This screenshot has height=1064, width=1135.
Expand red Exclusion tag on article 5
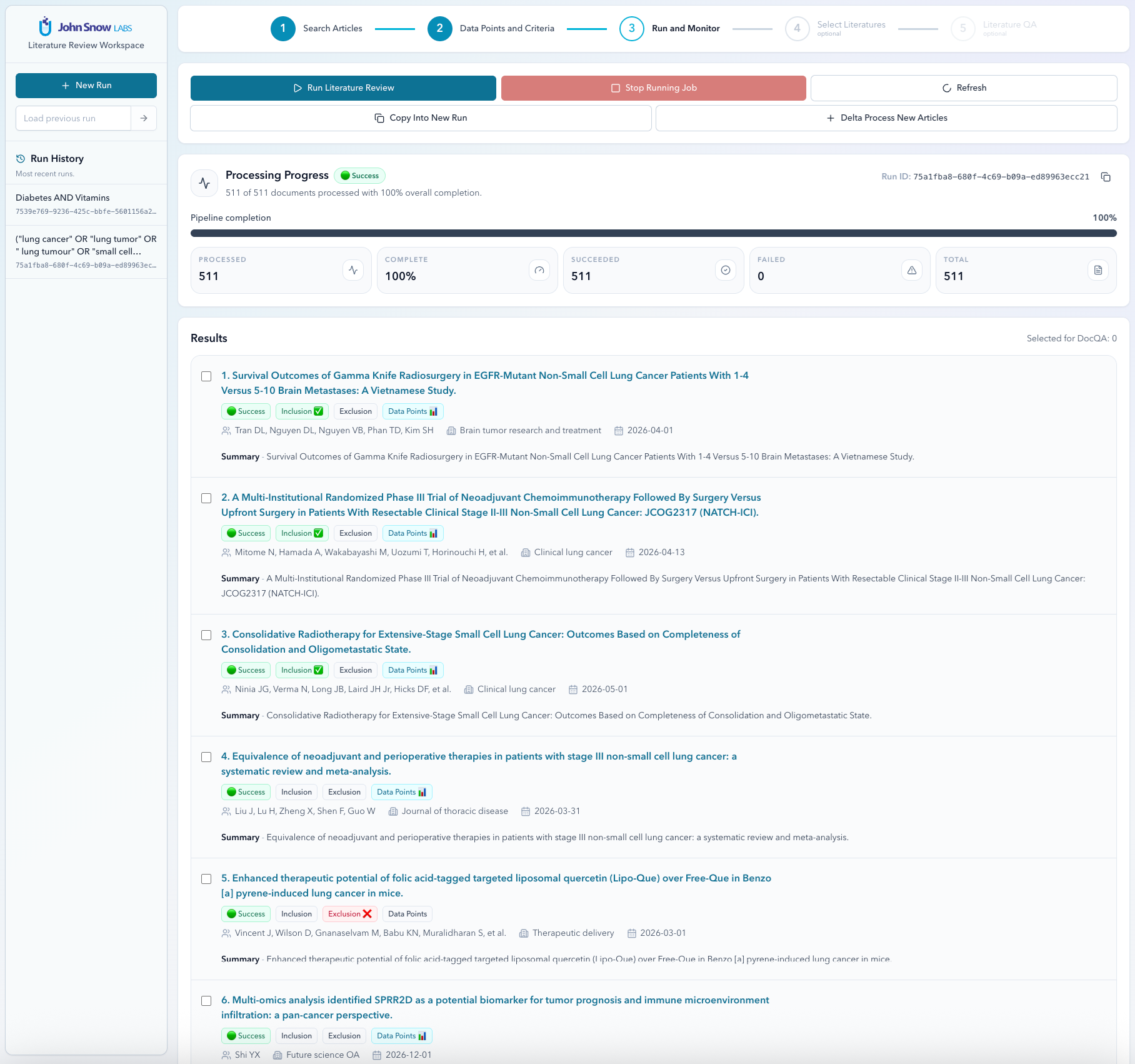pyautogui.click(x=350, y=914)
